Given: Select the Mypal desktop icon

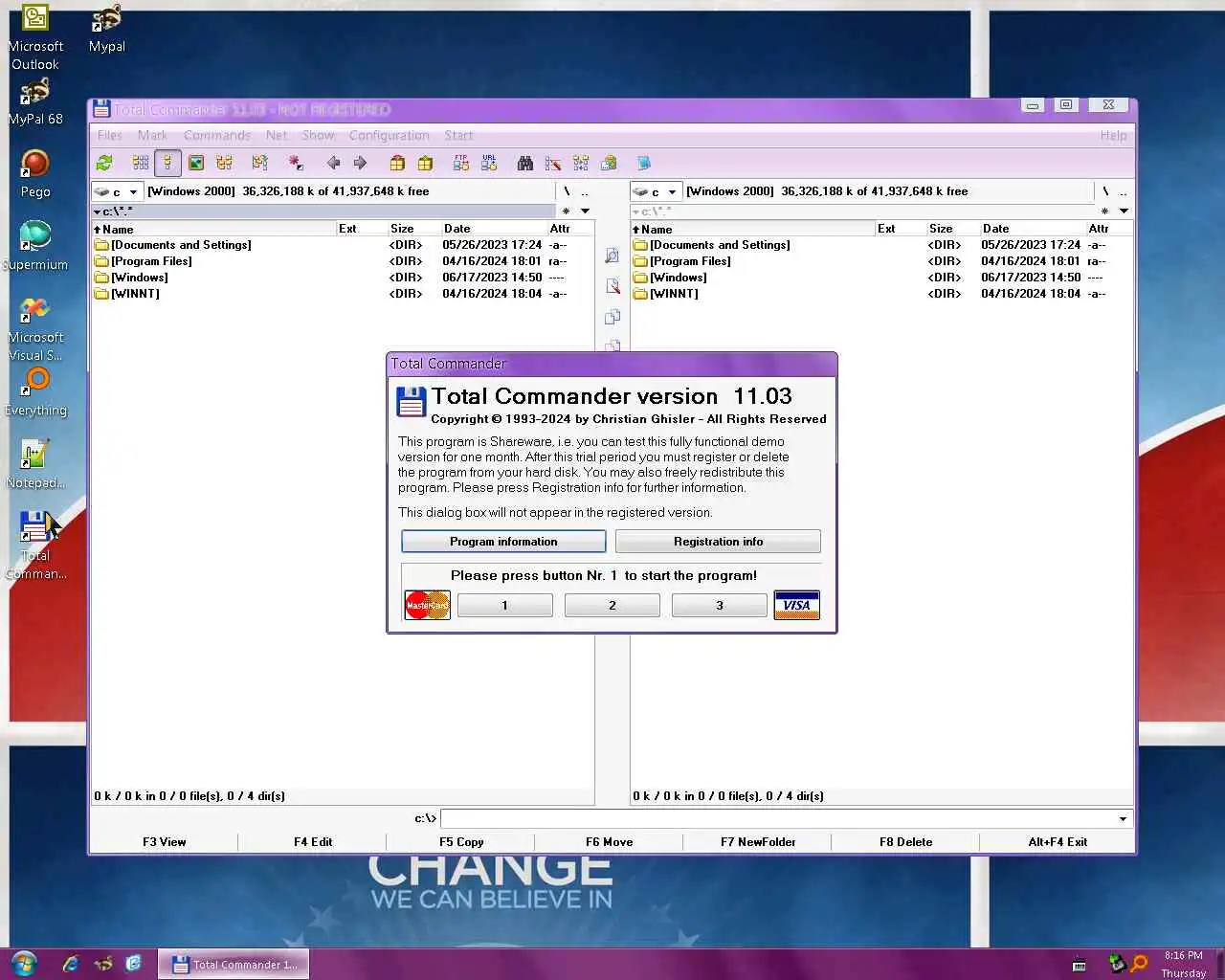Looking at the screenshot, I should 107,29.
